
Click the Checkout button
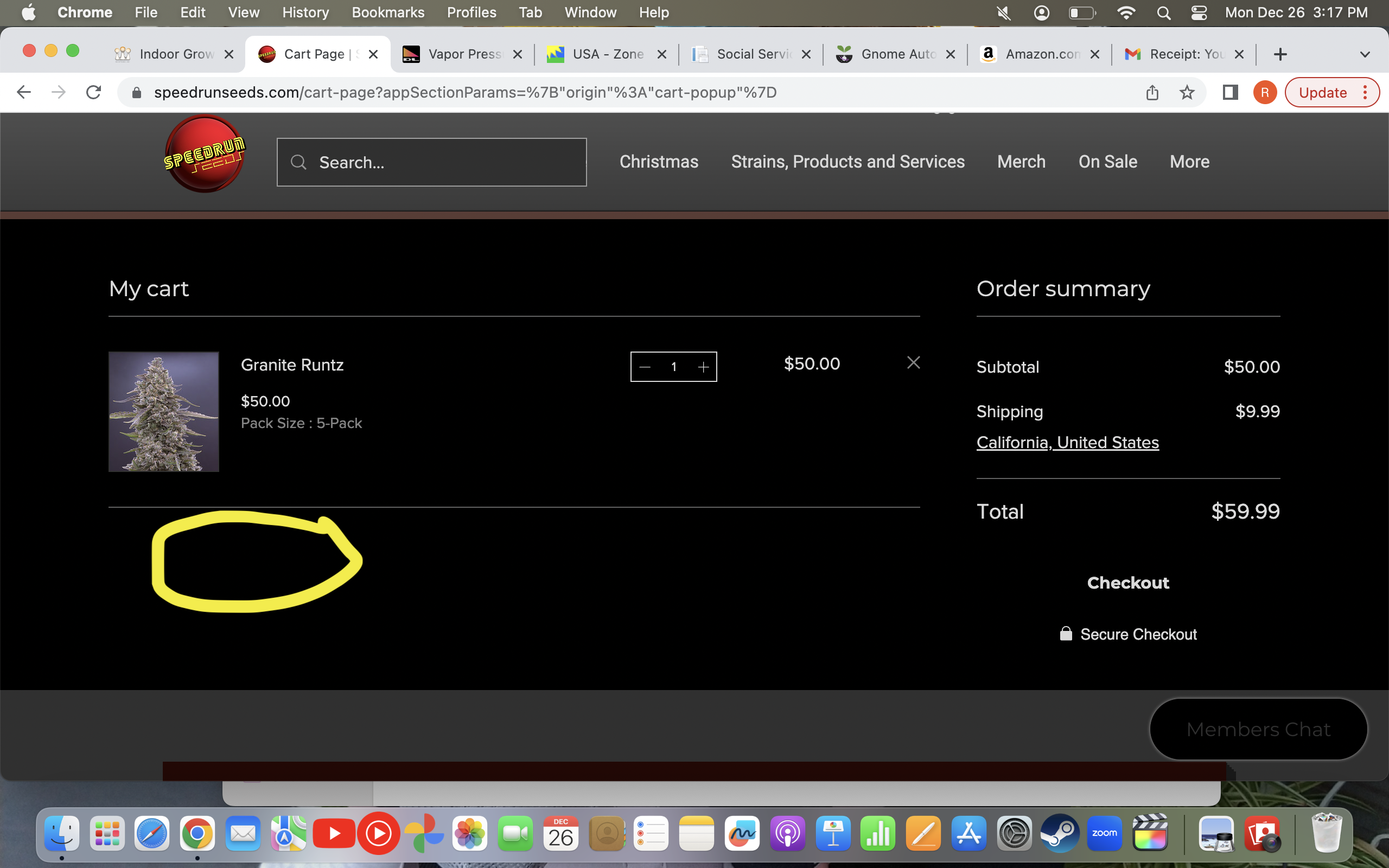point(1128,583)
